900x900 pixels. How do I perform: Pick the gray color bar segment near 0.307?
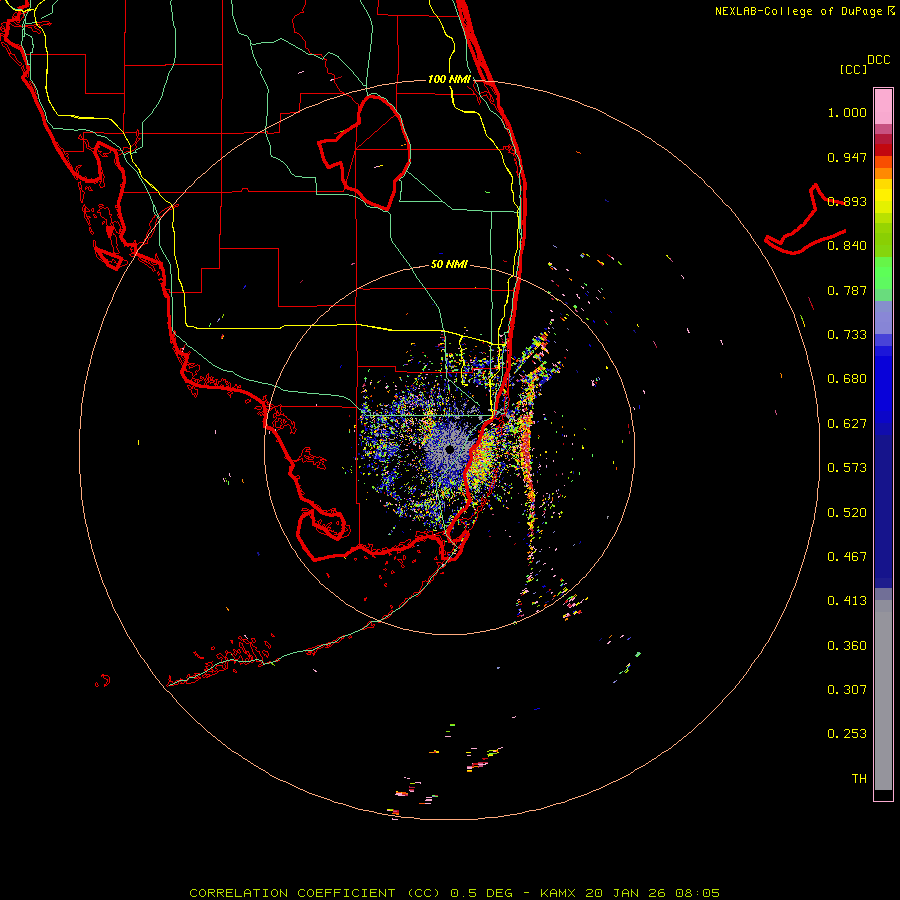pyautogui.click(x=883, y=700)
